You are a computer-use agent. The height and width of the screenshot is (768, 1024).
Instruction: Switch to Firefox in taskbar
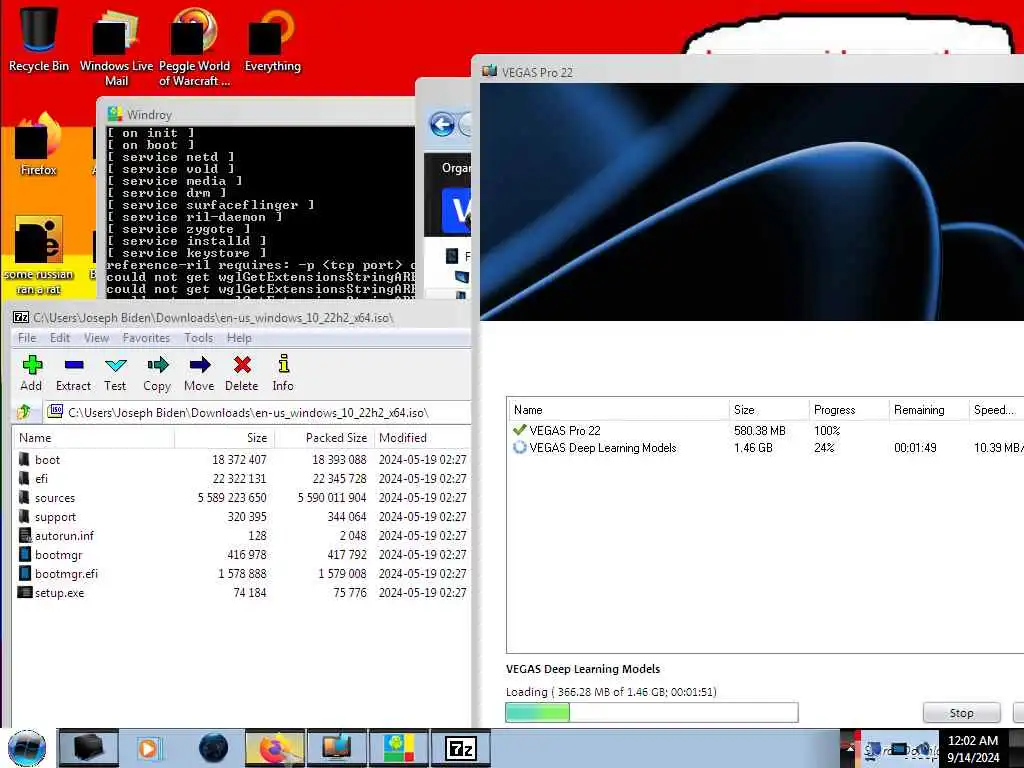275,748
